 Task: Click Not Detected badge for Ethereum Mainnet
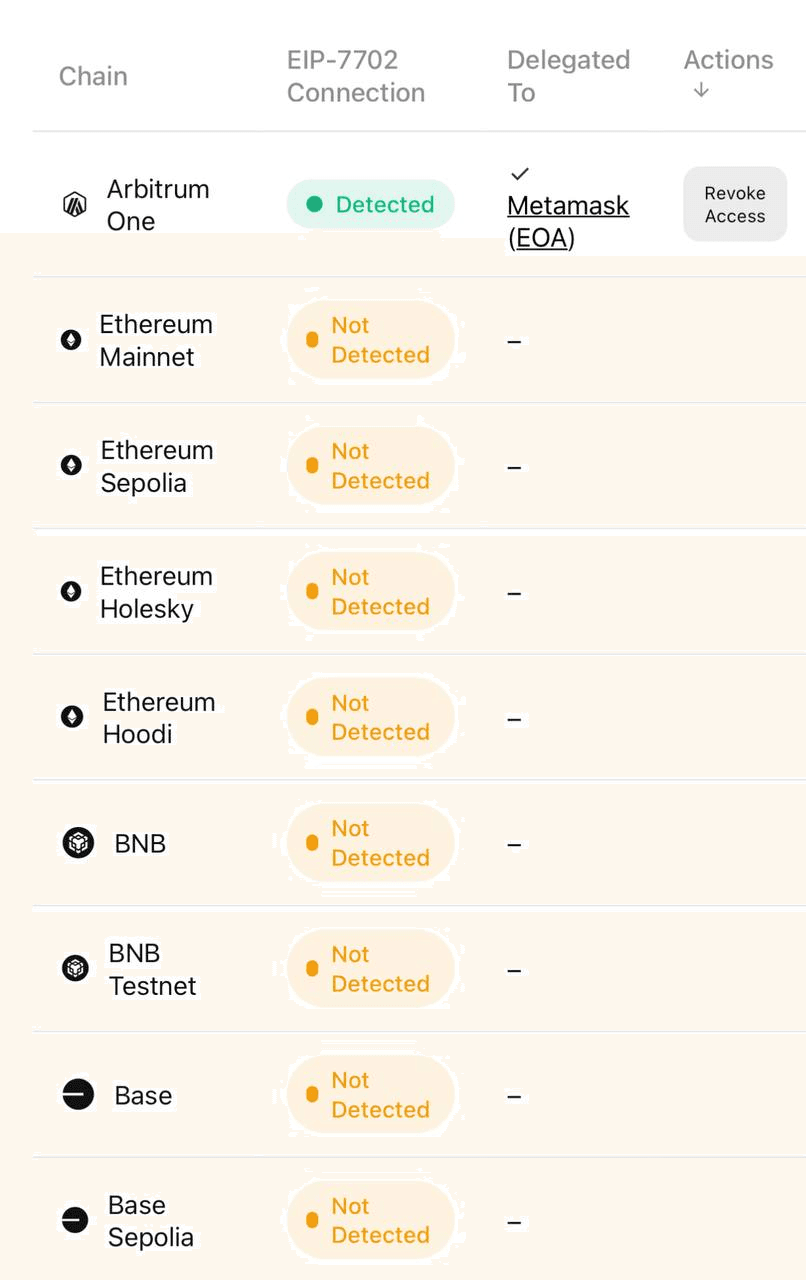pyautogui.click(x=371, y=340)
